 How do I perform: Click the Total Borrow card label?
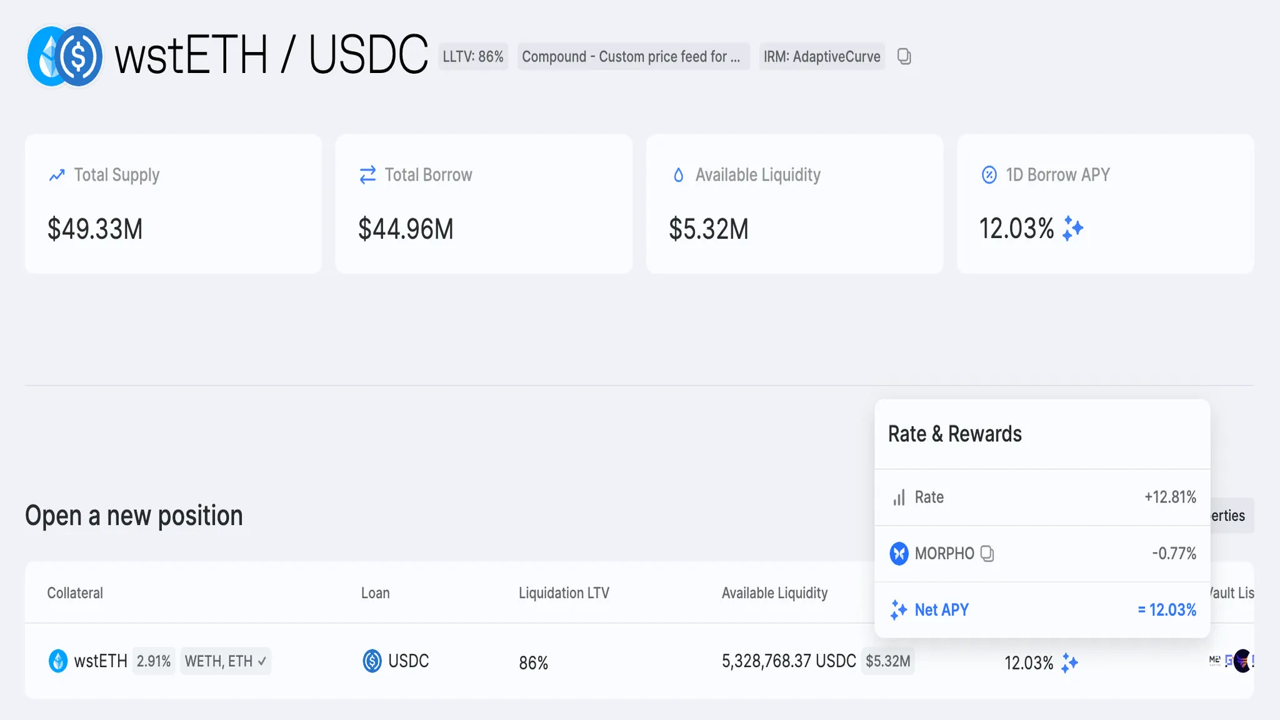(428, 175)
